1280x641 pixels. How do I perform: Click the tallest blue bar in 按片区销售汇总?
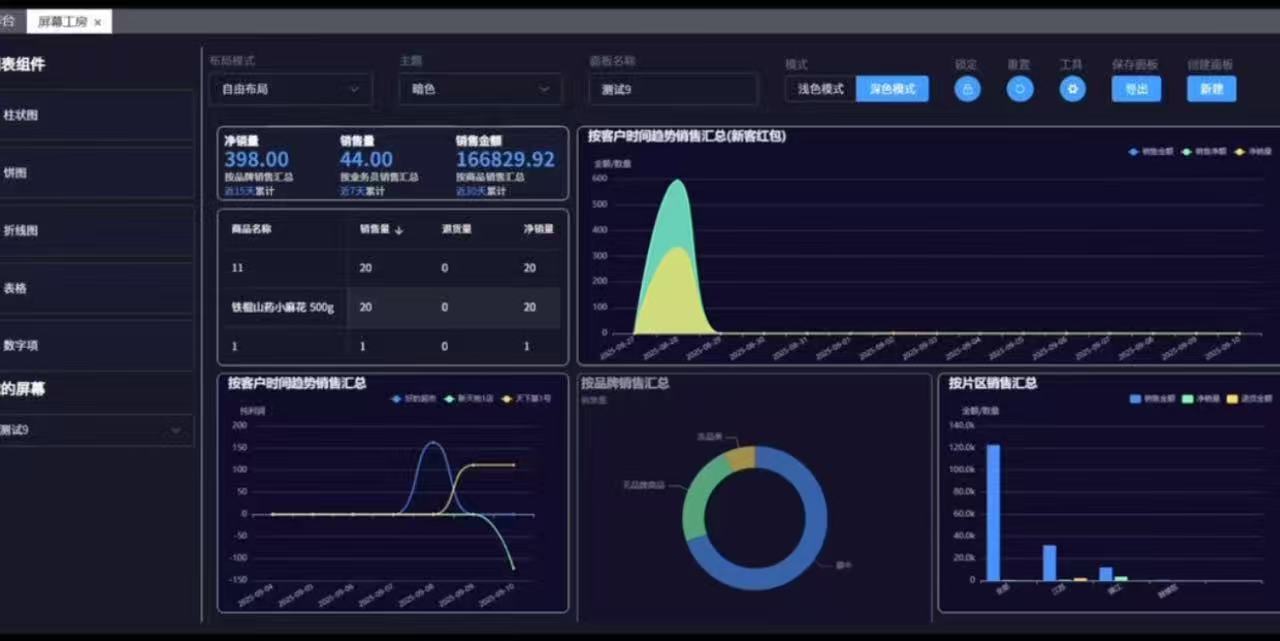click(993, 512)
